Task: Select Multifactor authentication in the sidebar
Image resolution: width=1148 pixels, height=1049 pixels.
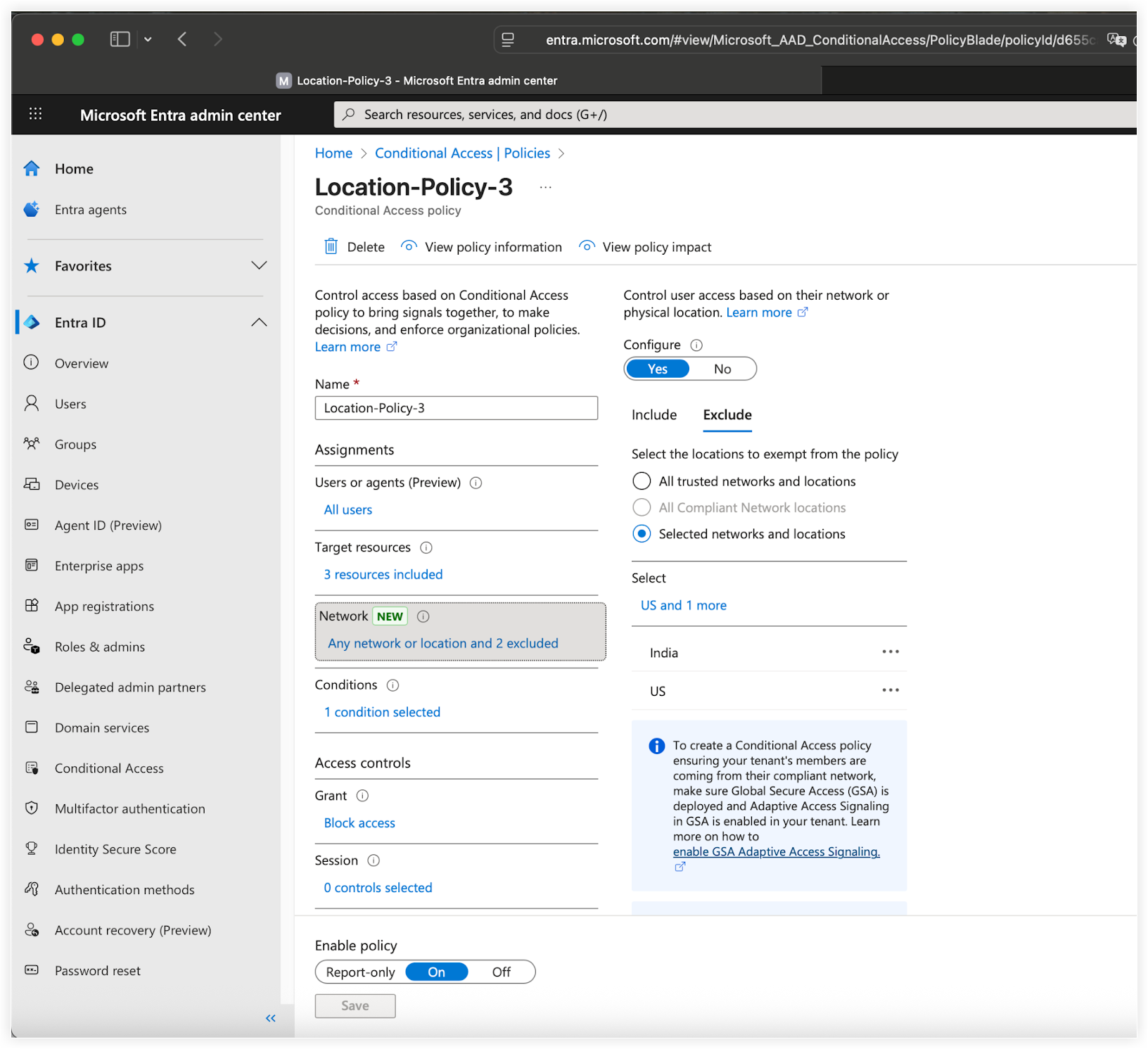Action: click(x=129, y=808)
